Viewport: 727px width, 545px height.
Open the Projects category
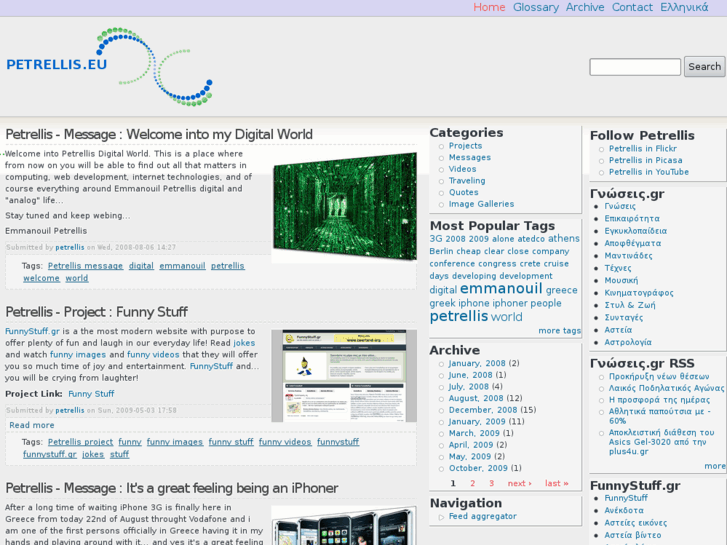pyautogui.click(x=466, y=146)
